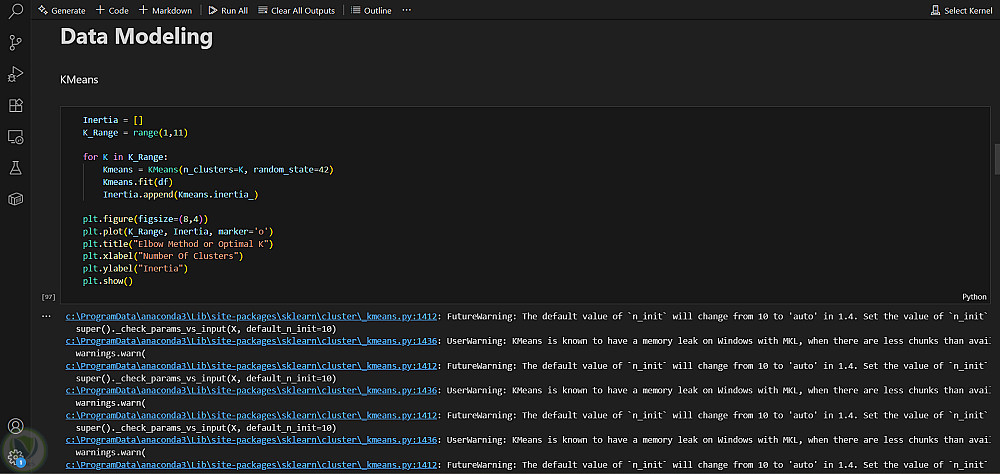
Task: Open the Extensions view
Action: pyautogui.click(x=15, y=105)
